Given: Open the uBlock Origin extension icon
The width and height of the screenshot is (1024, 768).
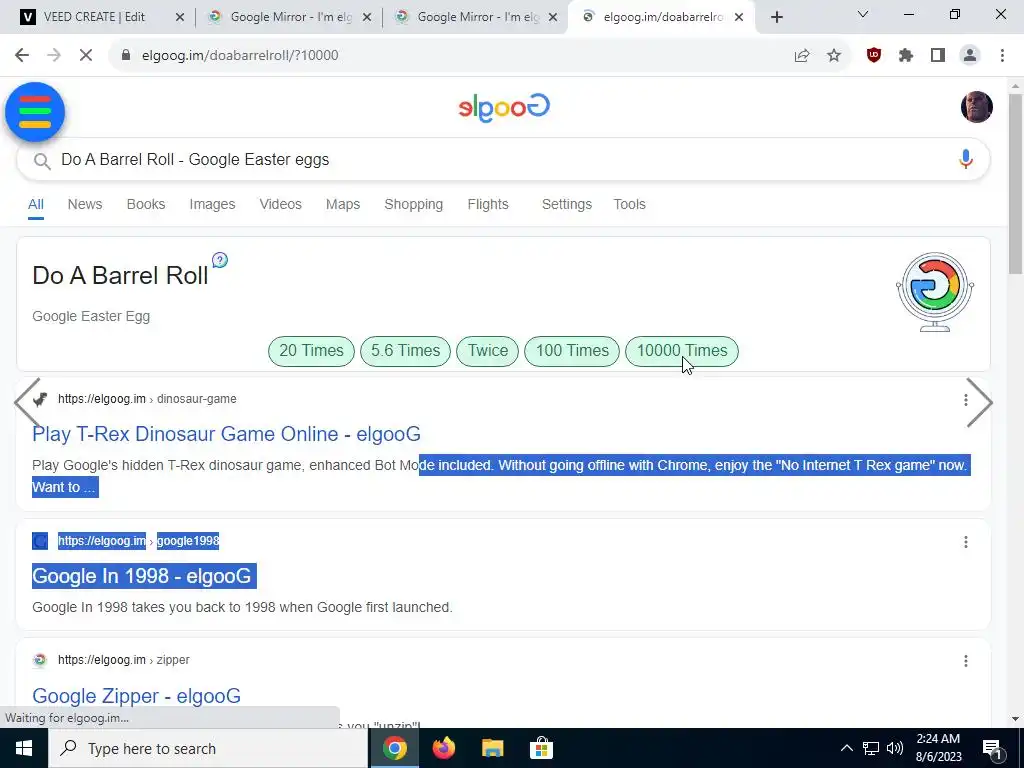Looking at the screenshot, I should (x=874, y=56).
